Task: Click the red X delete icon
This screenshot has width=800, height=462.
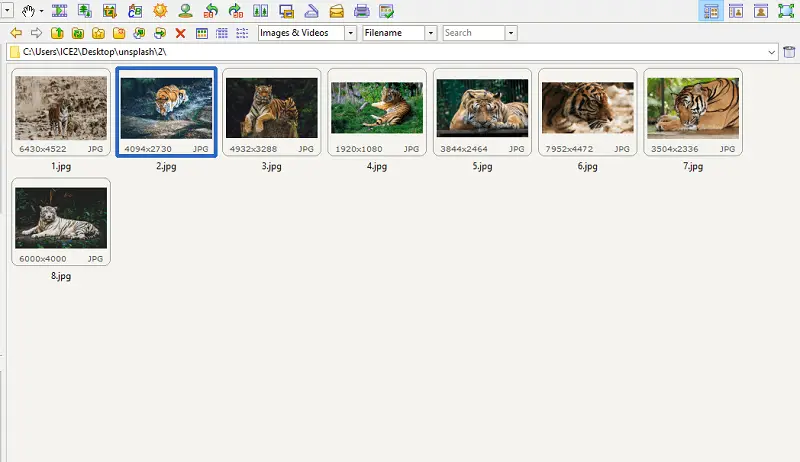Action: pos(181,33)
